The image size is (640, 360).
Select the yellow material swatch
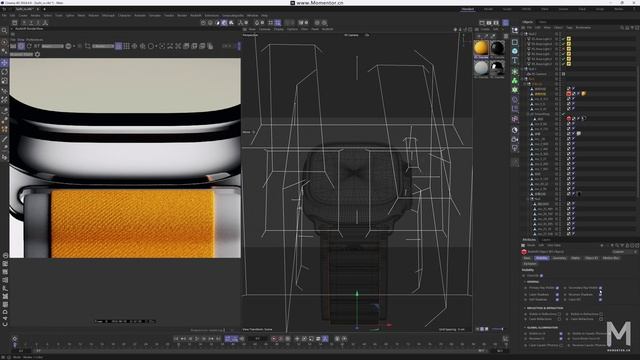481,48
